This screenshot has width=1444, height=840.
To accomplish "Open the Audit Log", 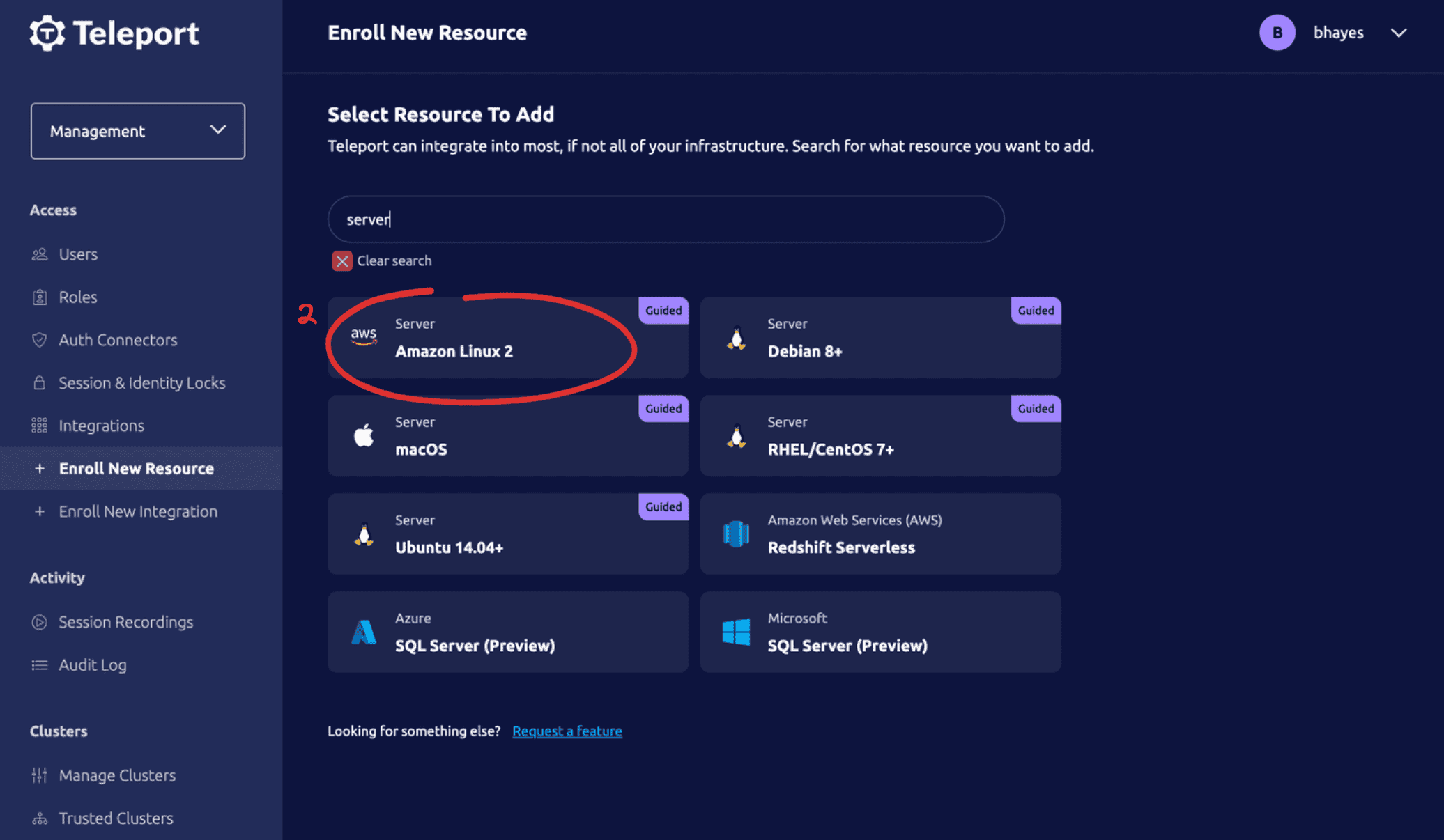I will pyautogui.click(x=93, y=665).
